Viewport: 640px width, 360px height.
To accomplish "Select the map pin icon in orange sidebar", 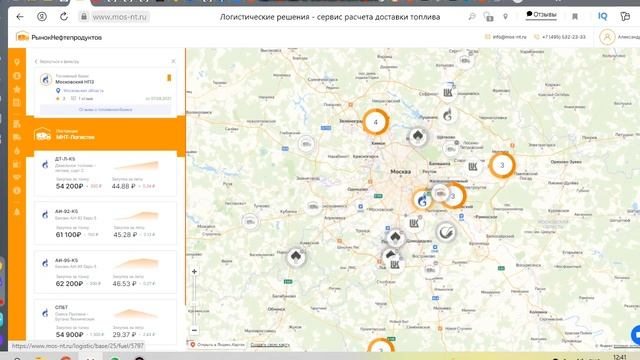I will tap(17, 62).
